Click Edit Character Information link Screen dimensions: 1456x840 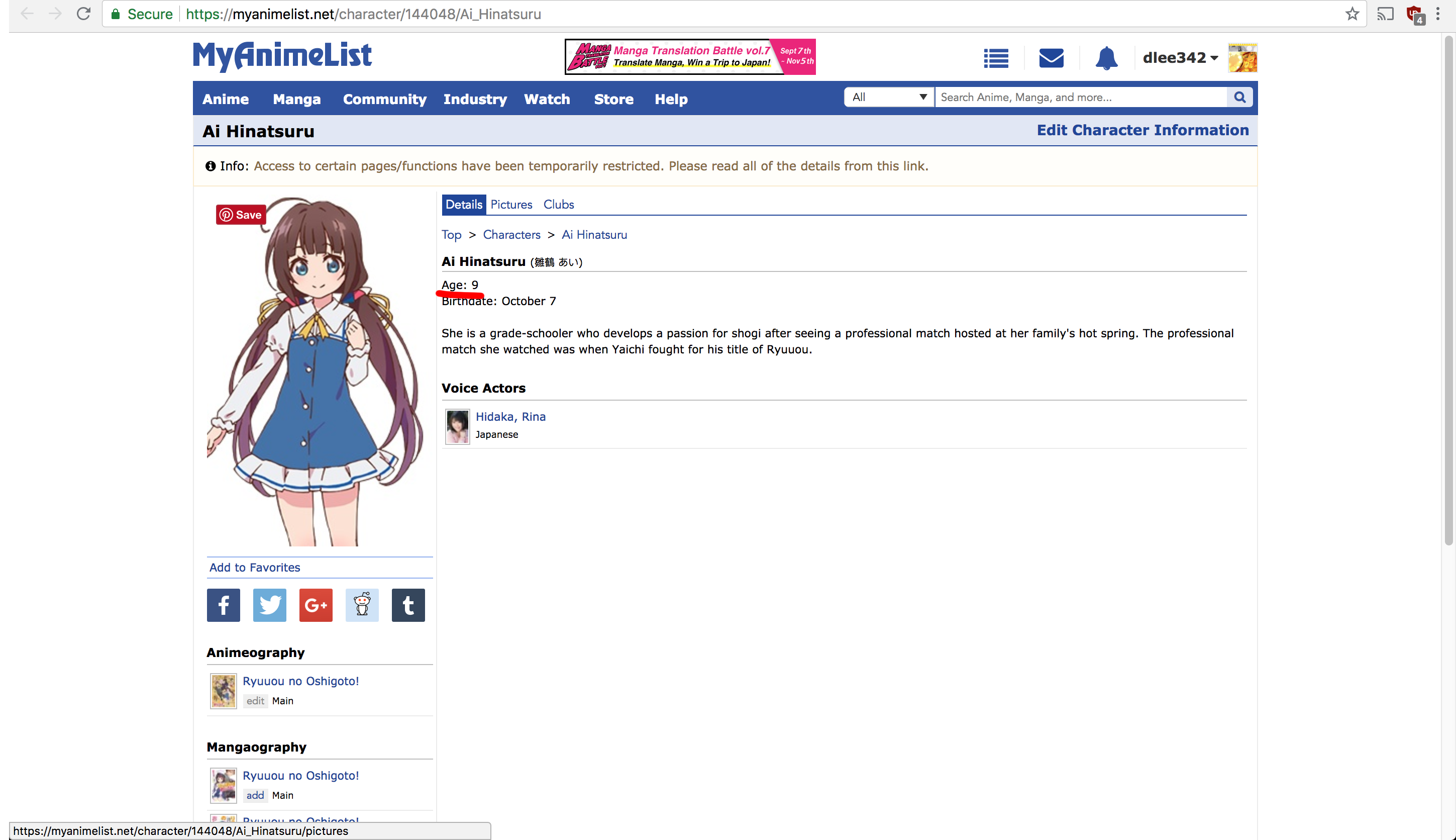click(x=1142, y=130)
